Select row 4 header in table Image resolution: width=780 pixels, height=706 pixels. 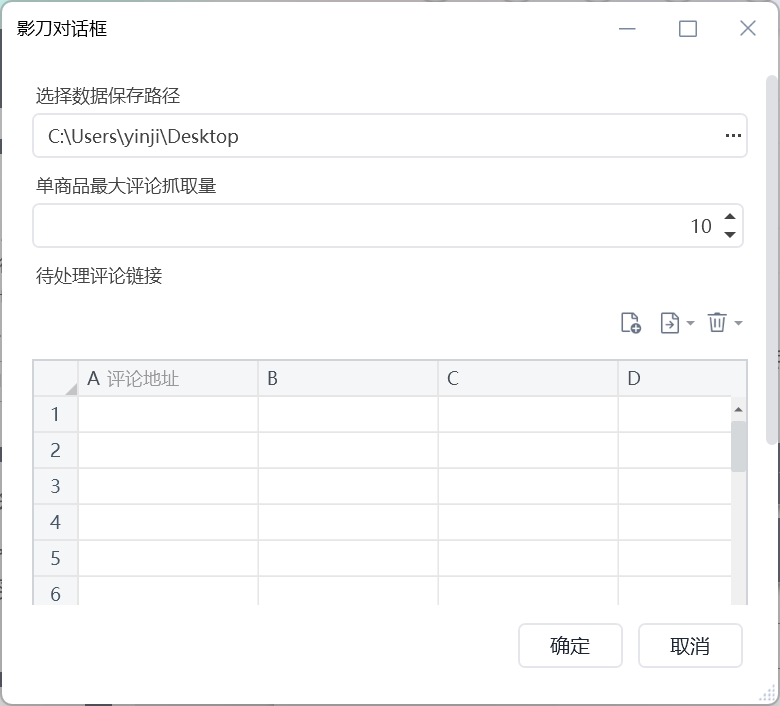coord(55,522)
